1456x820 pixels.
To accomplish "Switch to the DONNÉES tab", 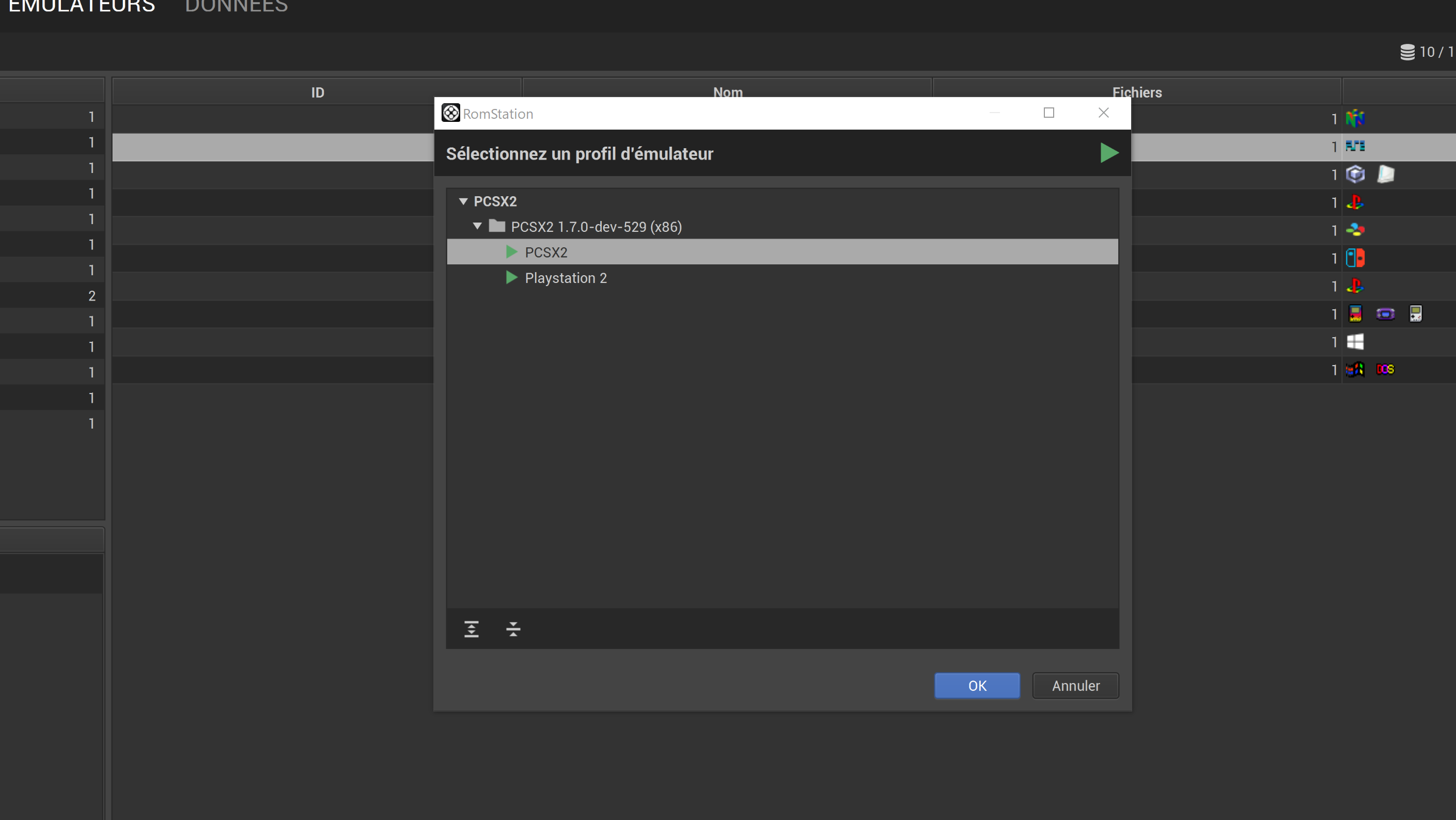I will tap(236, 7).
